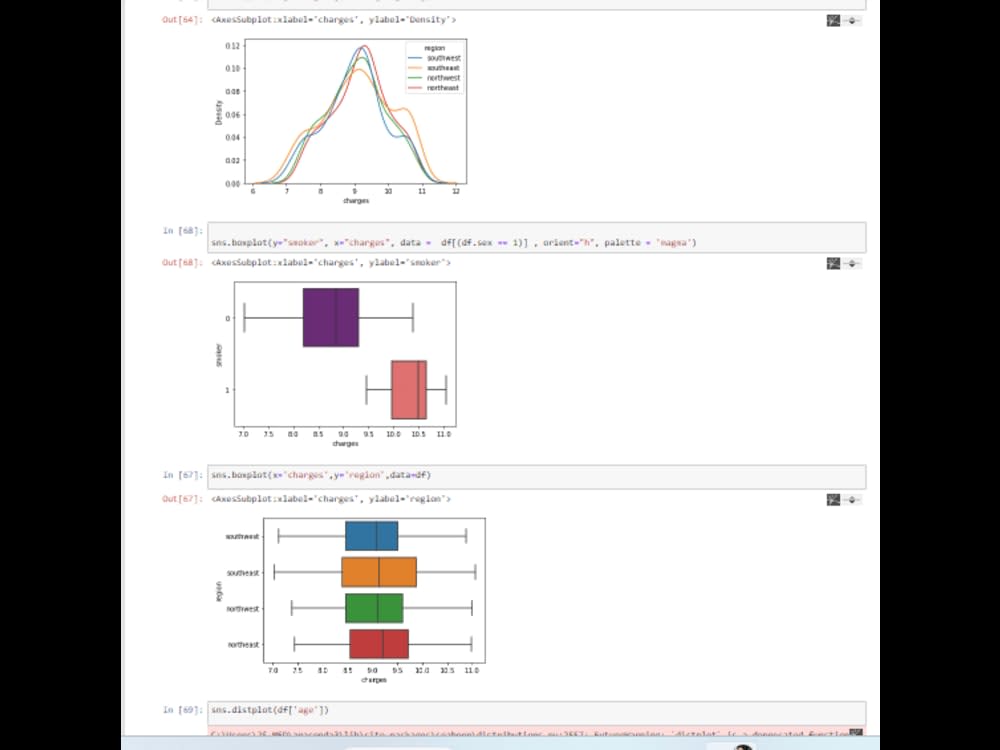Screen dimensions: 1000x750
Task: Click the orange southeast box in region boxplot
Action: [x=379, y=573]
